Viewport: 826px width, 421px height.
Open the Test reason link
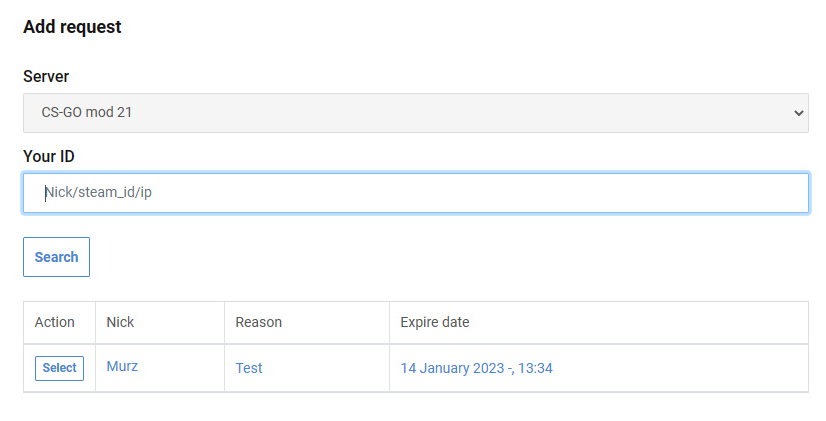click(x=249, y=368)
